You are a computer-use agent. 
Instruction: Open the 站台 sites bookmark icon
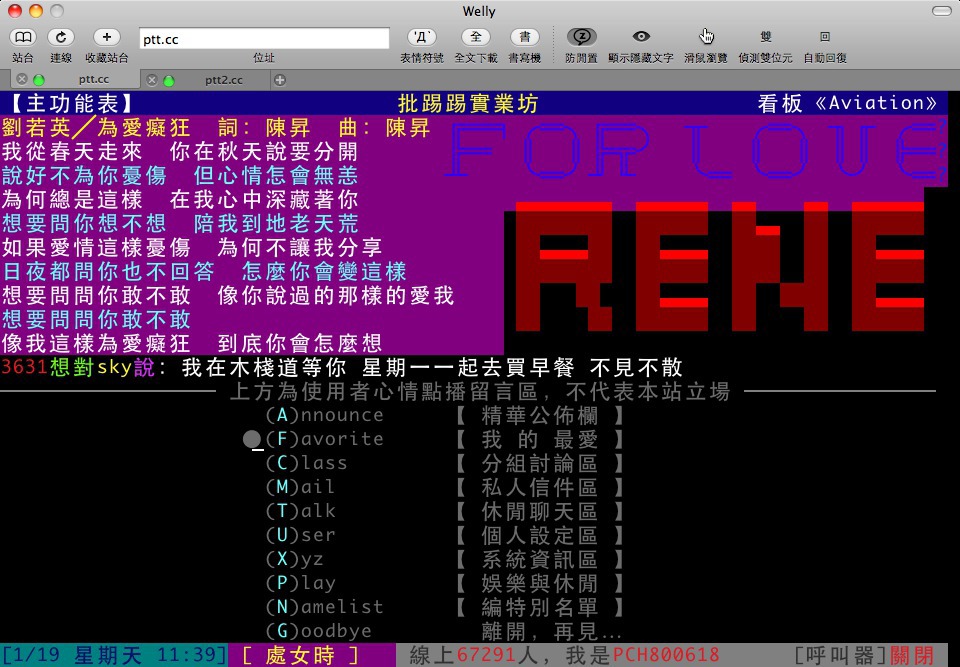pyautogui.click(x=22, y=37)
